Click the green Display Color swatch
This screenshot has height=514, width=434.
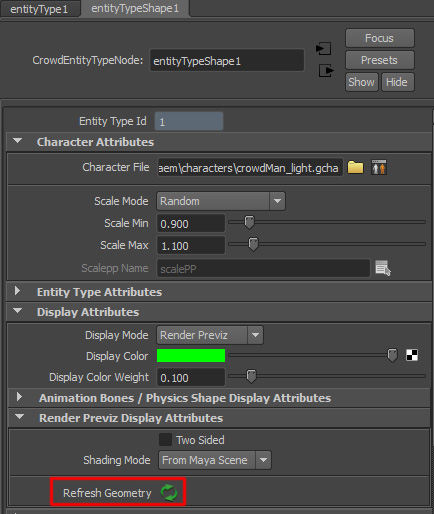tap(191, 355)
